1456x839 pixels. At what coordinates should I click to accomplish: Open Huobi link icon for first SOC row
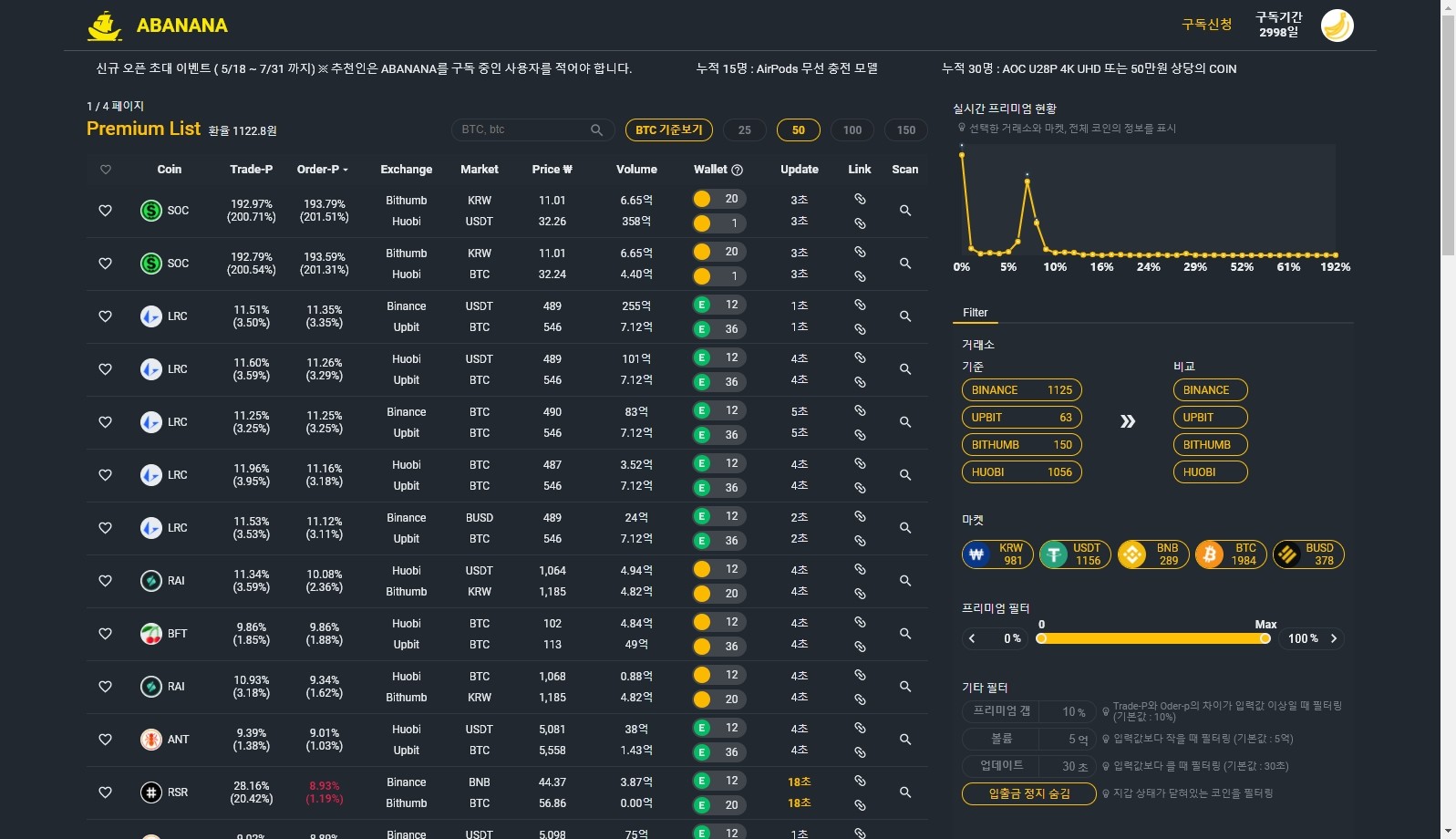[x=860, y=223]
